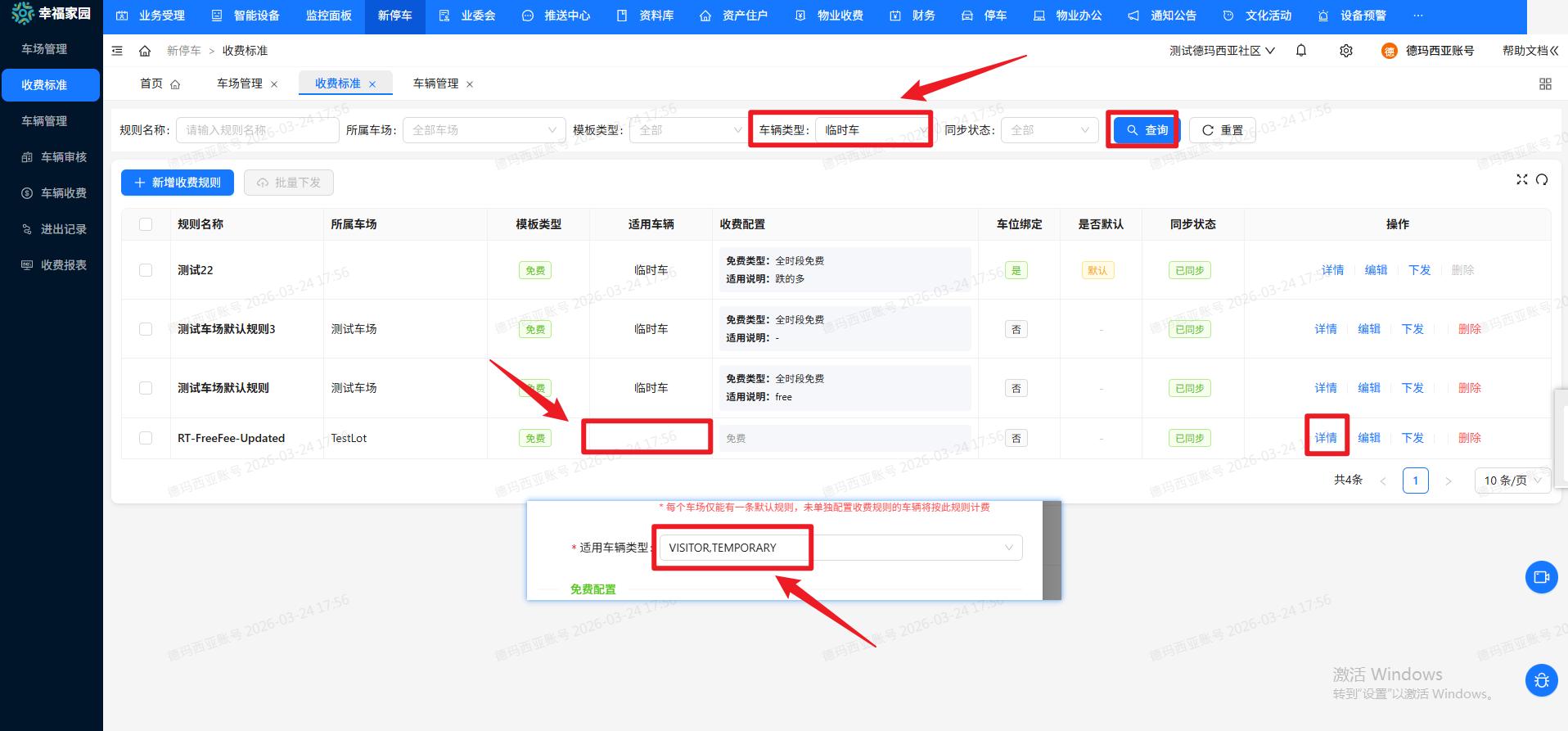Click the home icon in breadcrumb
This screenshot has height=731, width=1568.
(145, 51)
